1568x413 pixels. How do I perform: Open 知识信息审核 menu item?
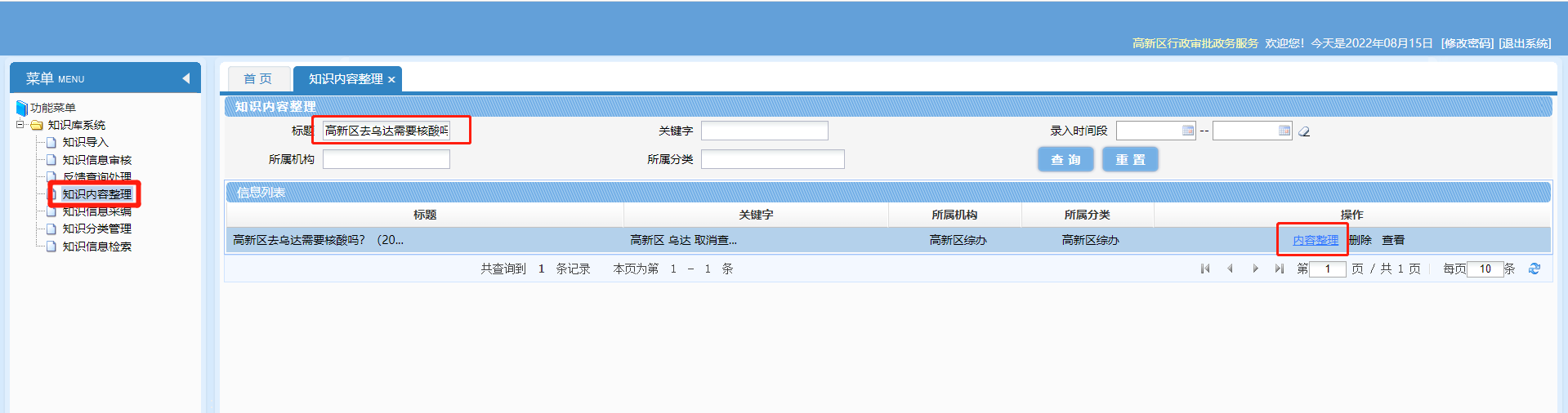click(97, 160)
